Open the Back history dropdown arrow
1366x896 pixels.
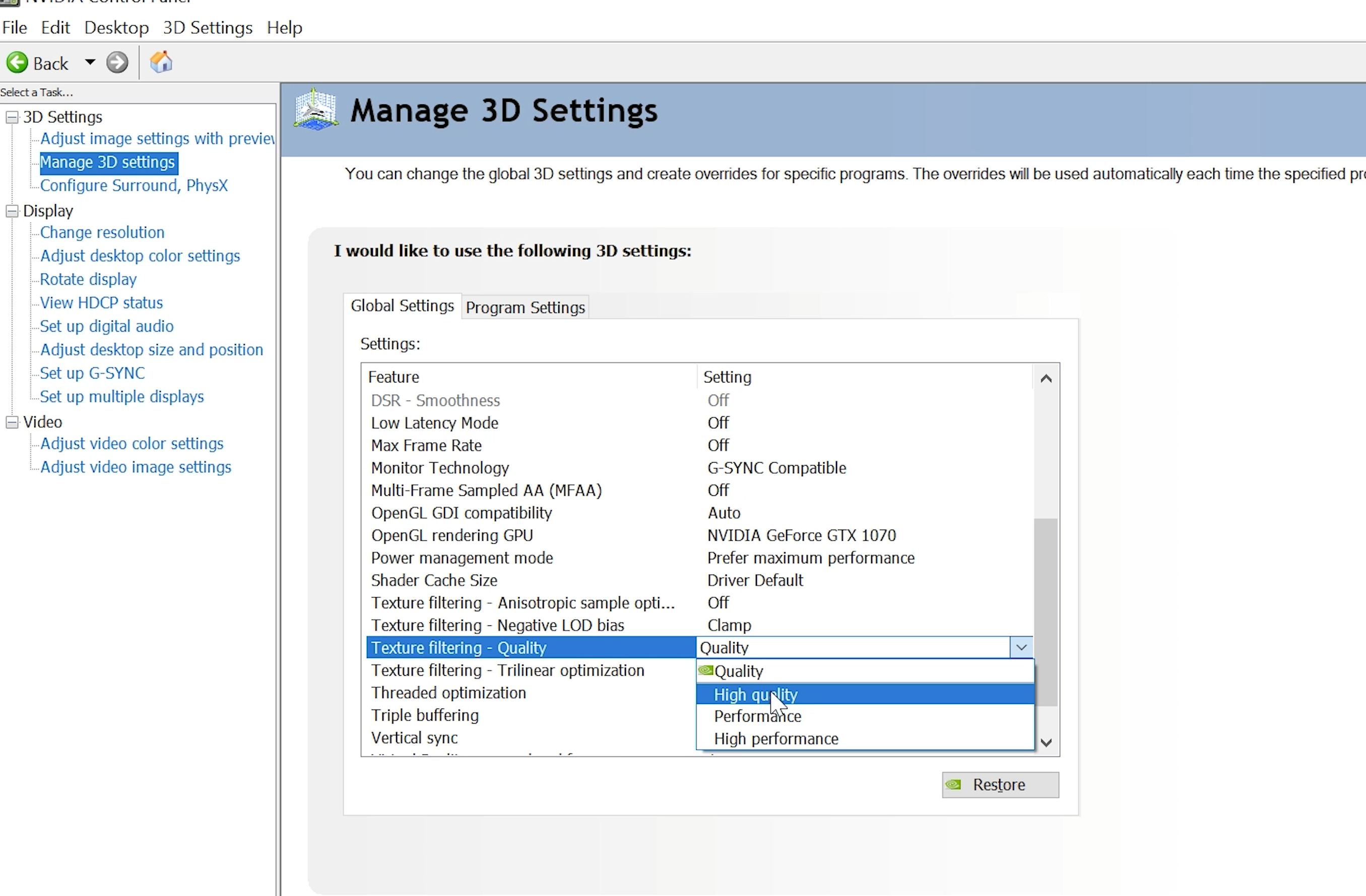(x=90, y=62)
